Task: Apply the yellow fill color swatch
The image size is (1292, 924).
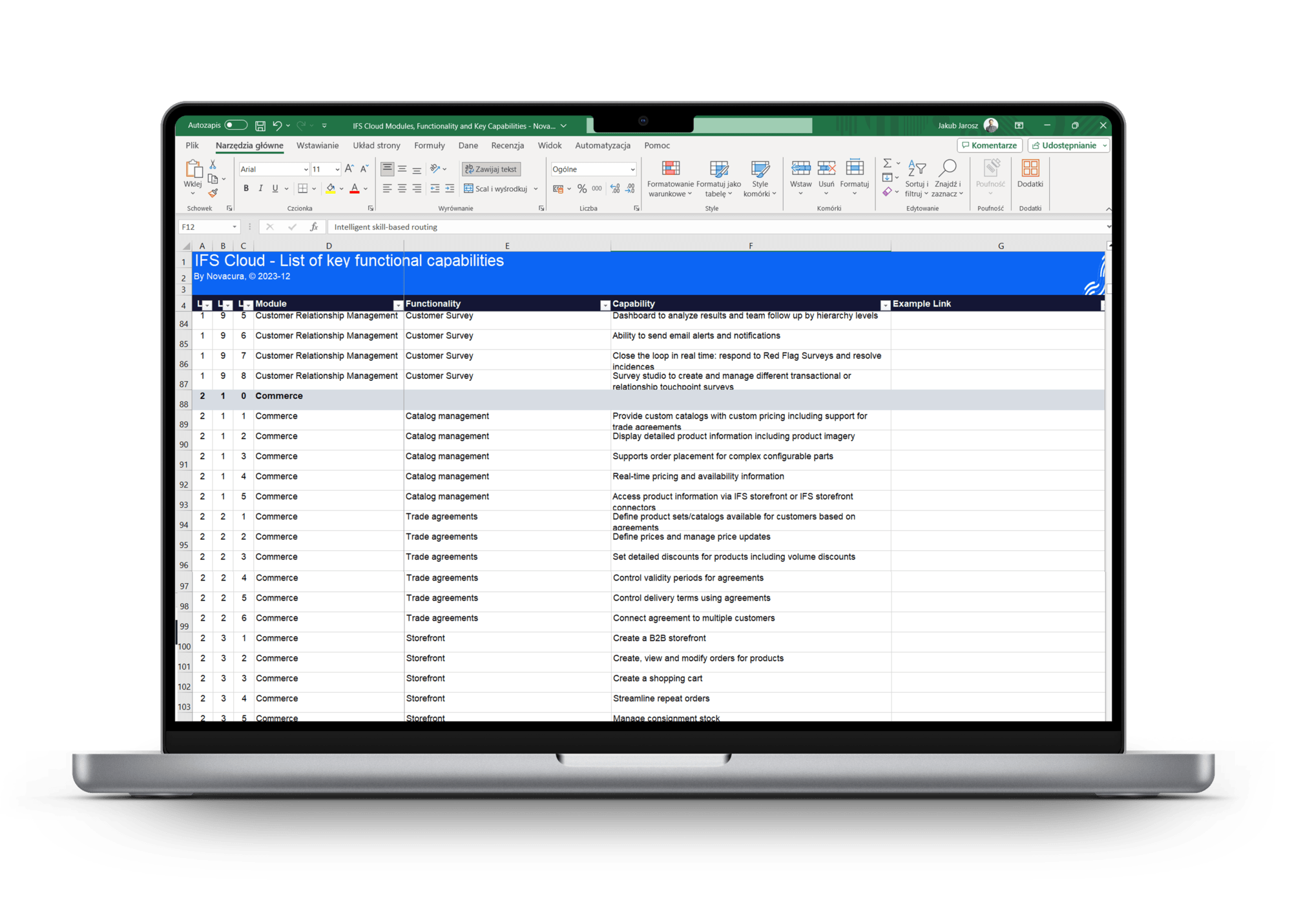Action: point(330,189)
